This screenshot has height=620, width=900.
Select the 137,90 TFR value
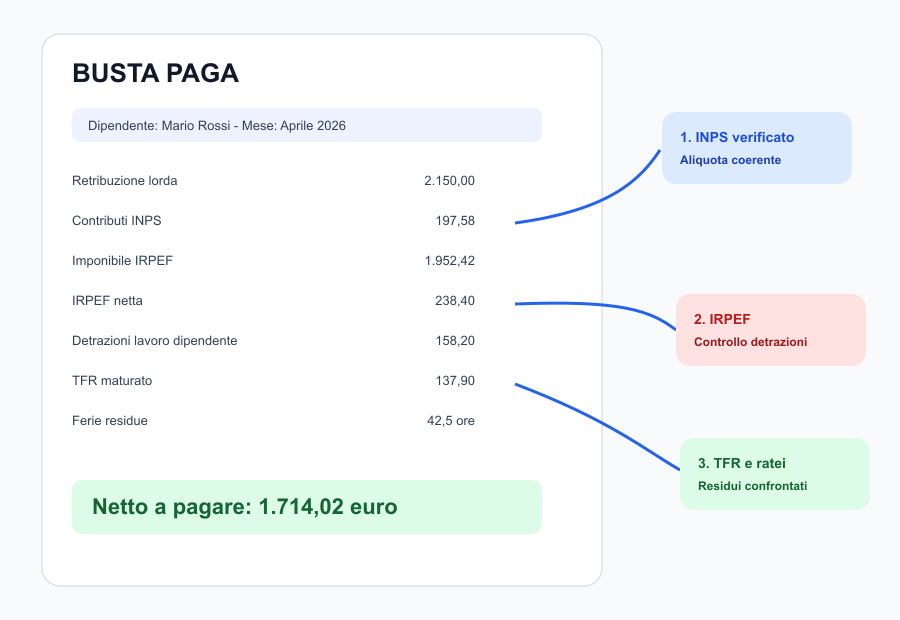[455, 381]
